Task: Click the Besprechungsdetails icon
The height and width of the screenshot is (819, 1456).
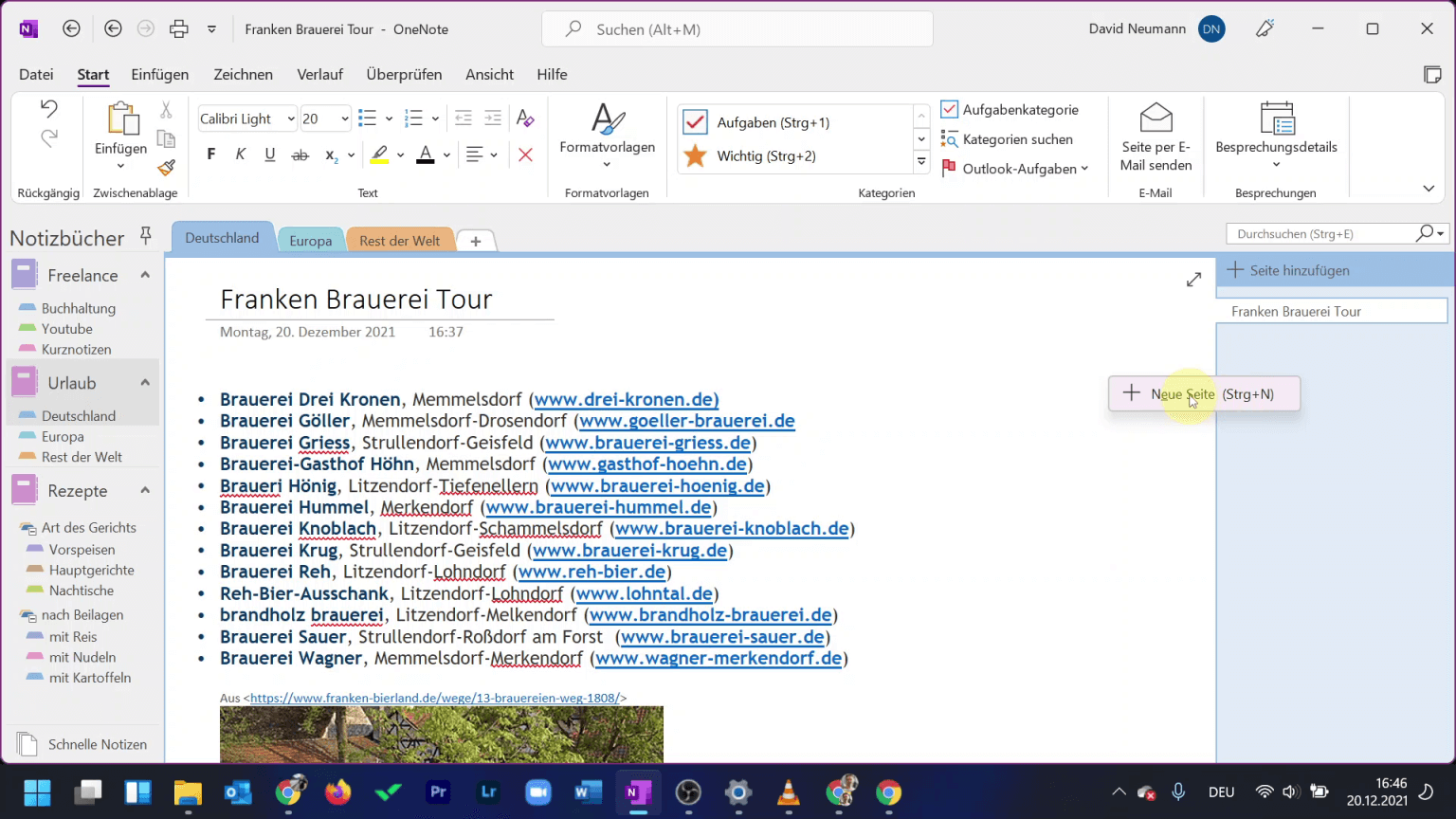Action: (1277, 120)
